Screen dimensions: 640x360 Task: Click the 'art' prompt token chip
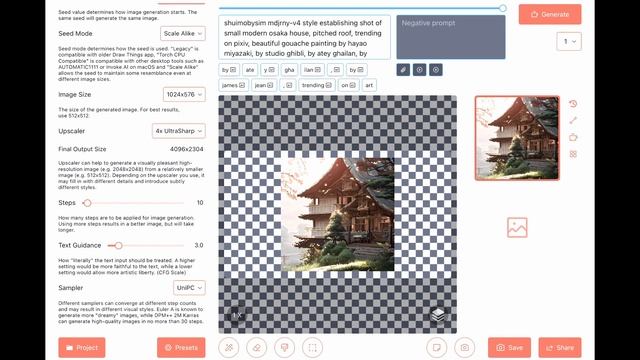[x=369, y=85]
